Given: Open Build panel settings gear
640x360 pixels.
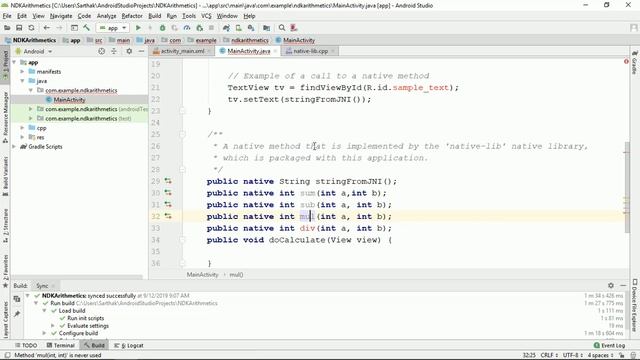Looking at the screenshot, I should tap(611, 285).
